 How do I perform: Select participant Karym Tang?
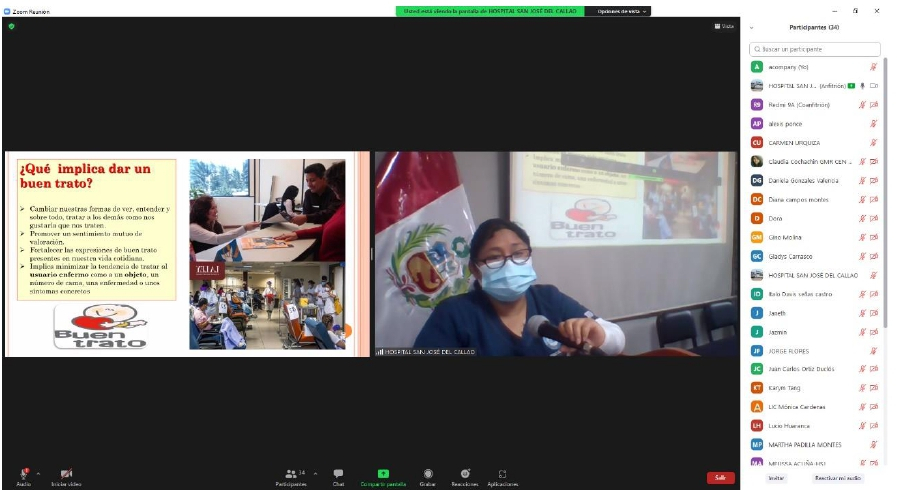click(x=815, y=388)
